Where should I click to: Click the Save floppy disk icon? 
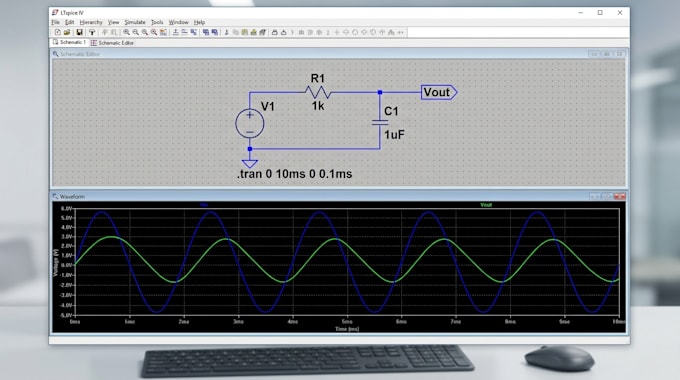79,32
